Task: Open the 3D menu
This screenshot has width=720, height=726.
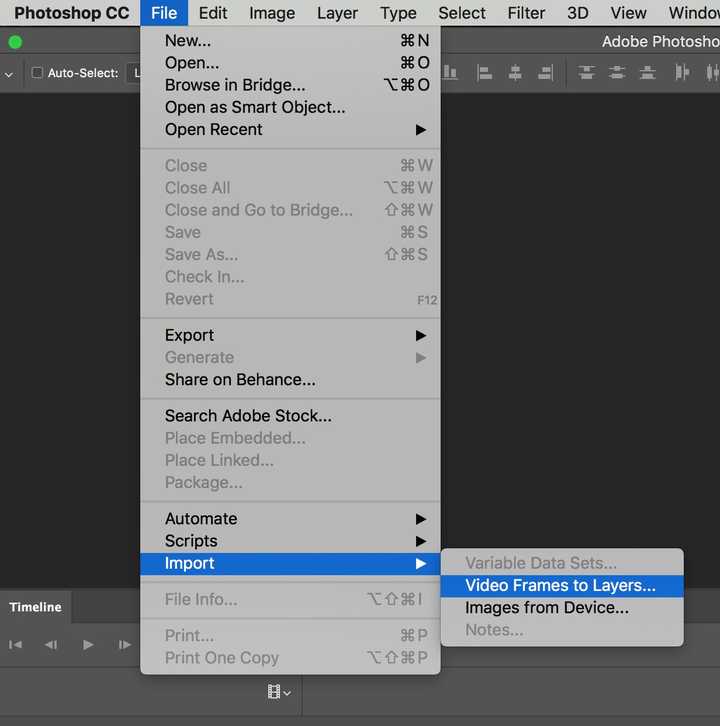Action: point(578,13)
